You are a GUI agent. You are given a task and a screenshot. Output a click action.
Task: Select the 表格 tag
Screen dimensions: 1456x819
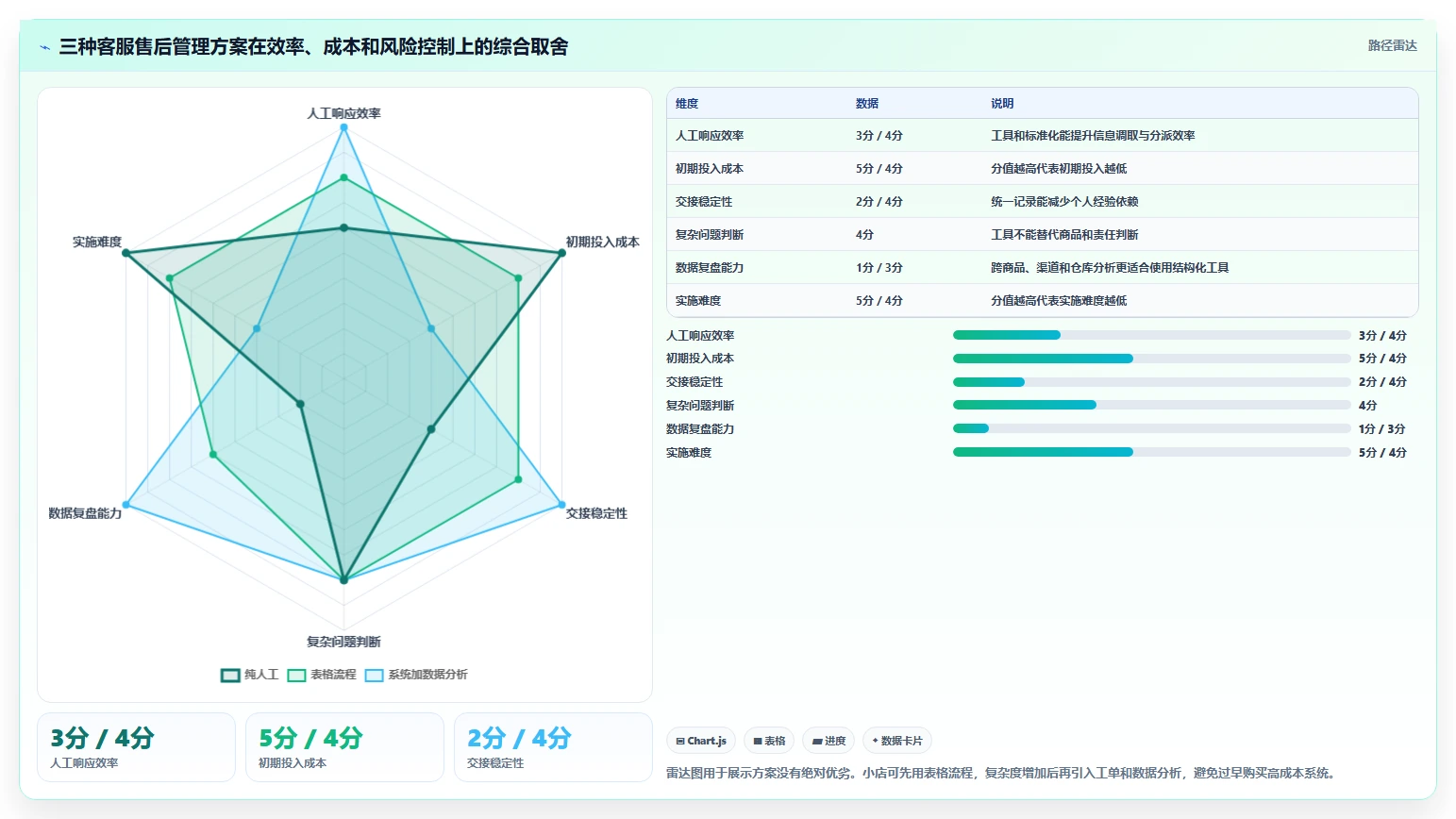click(769, 741)
